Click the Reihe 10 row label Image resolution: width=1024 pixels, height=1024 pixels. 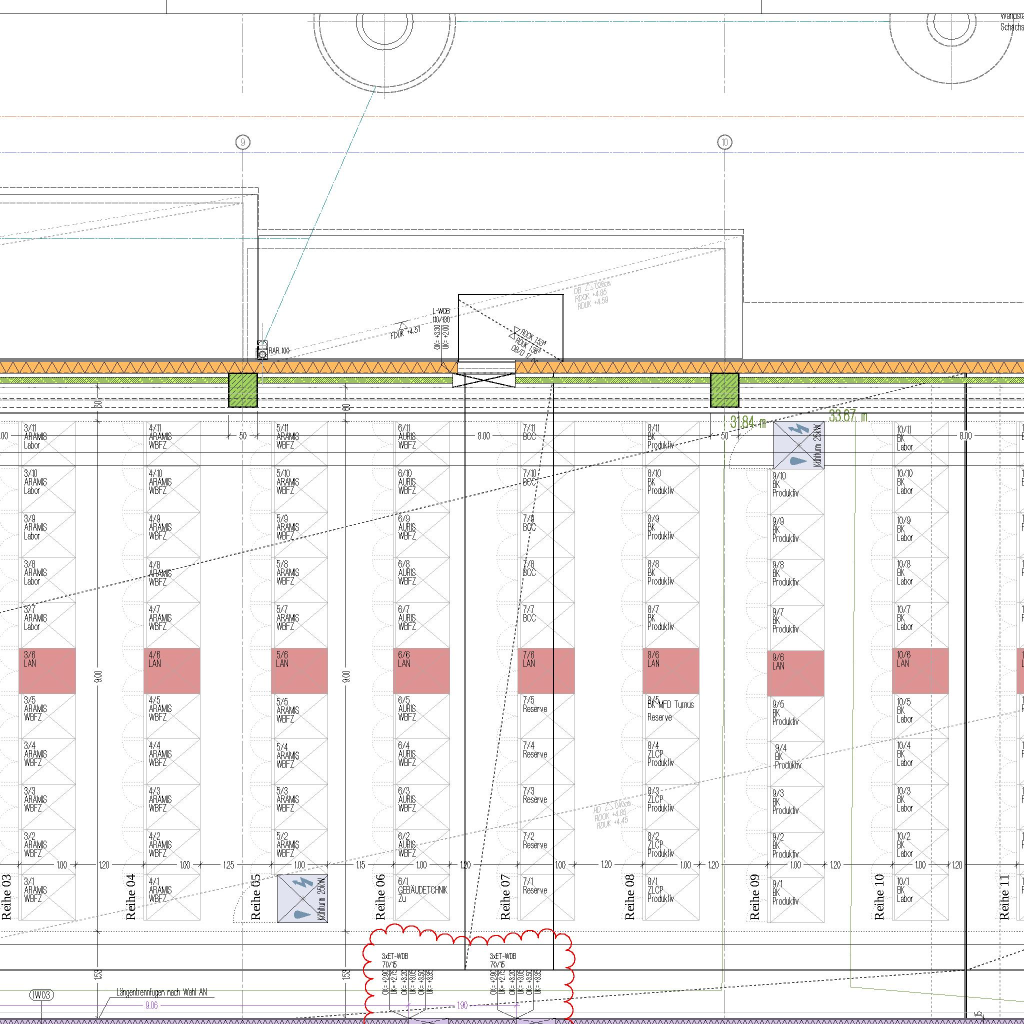click(x=880, y=896)
